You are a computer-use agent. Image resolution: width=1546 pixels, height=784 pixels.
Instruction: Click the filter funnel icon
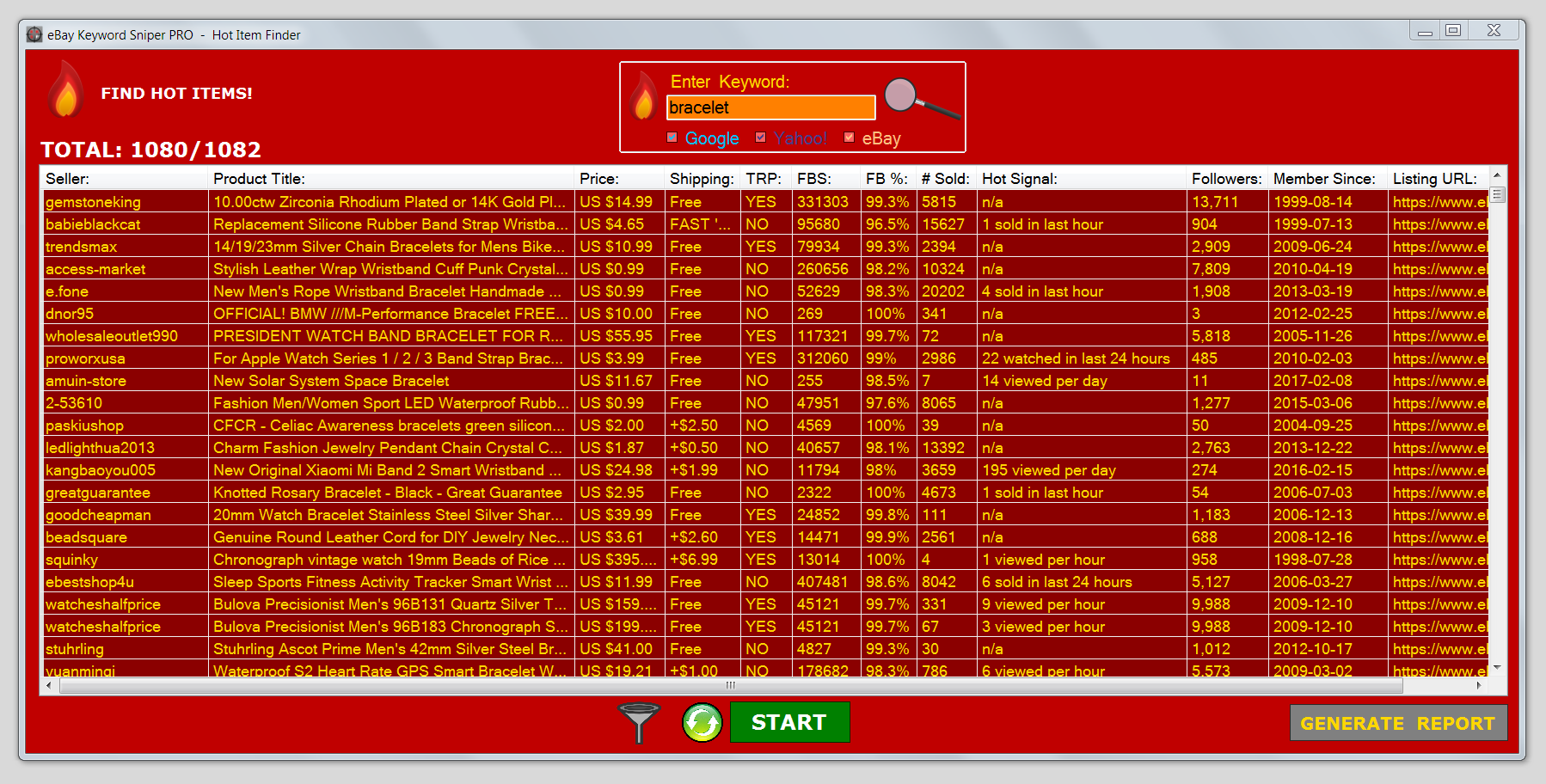[639, 722]
